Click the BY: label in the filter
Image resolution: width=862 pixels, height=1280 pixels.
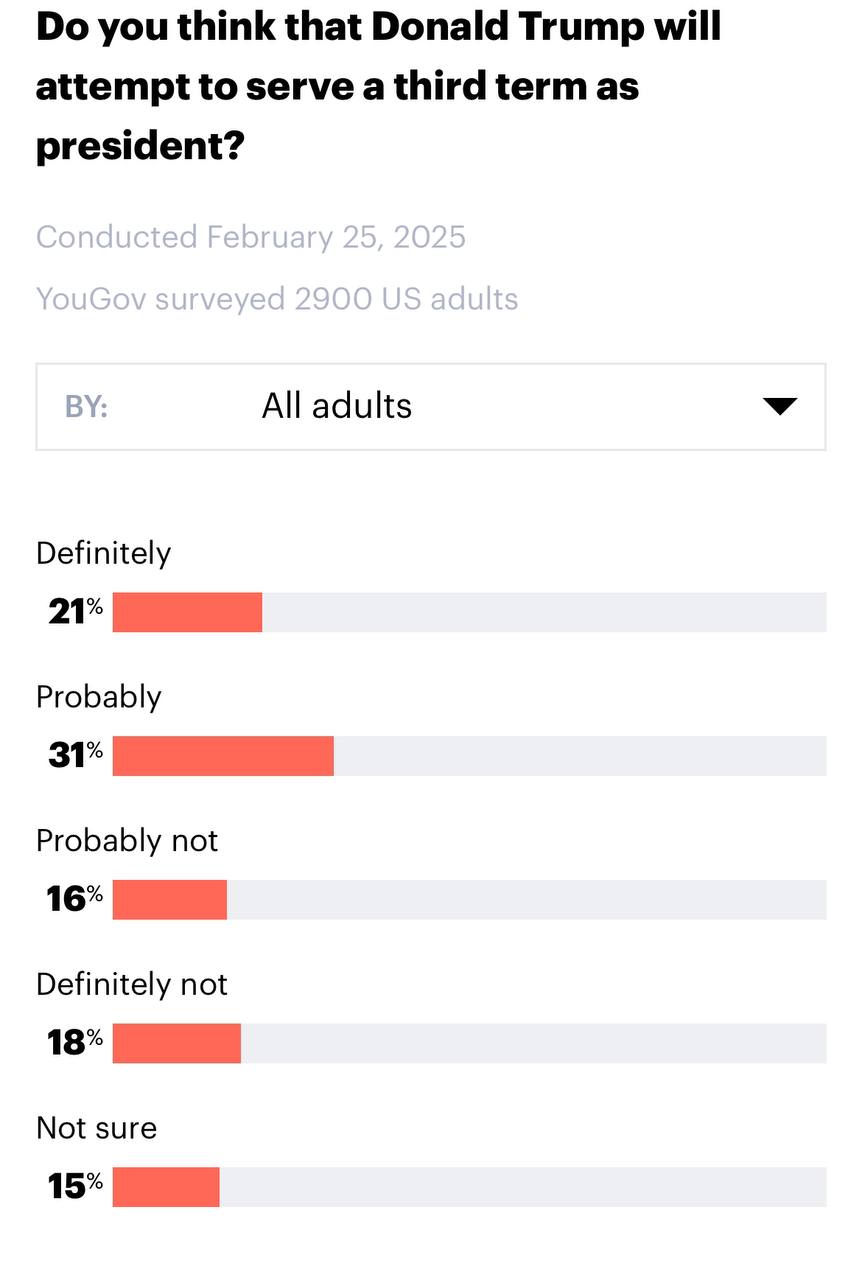pyautogui.click(x=87, y=407)
